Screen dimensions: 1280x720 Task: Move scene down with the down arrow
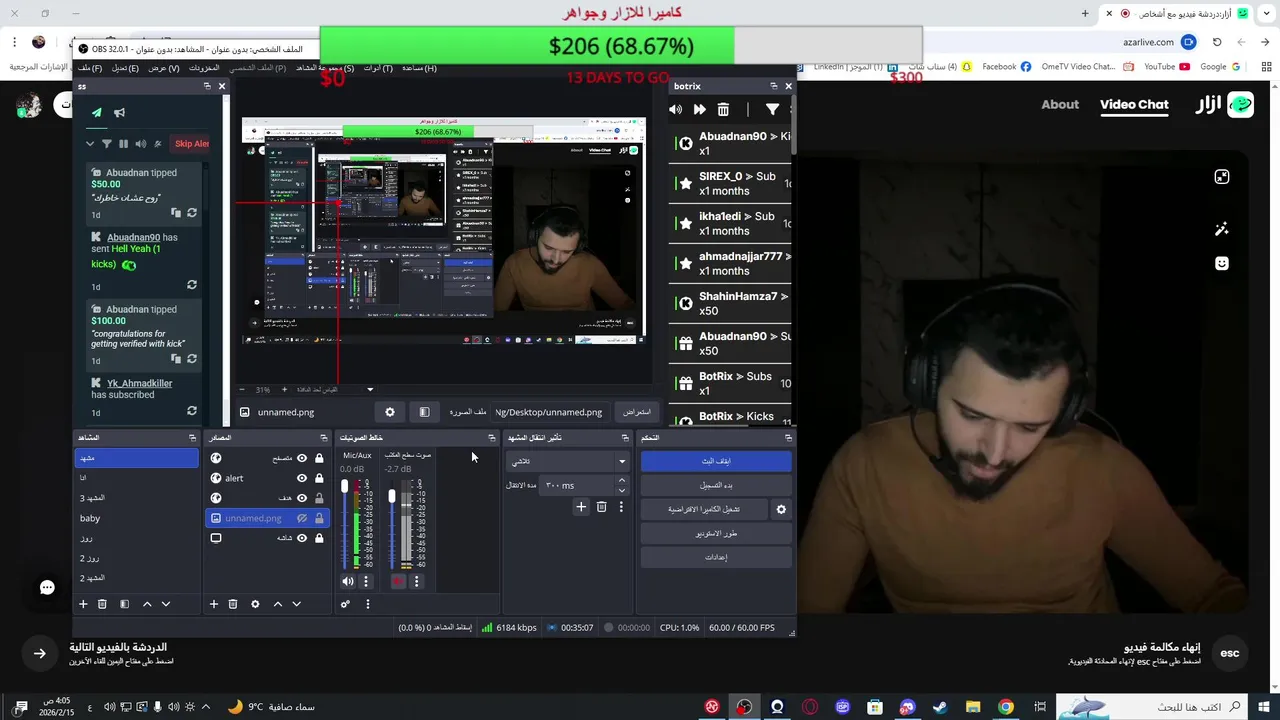click(x=166, y=604)
